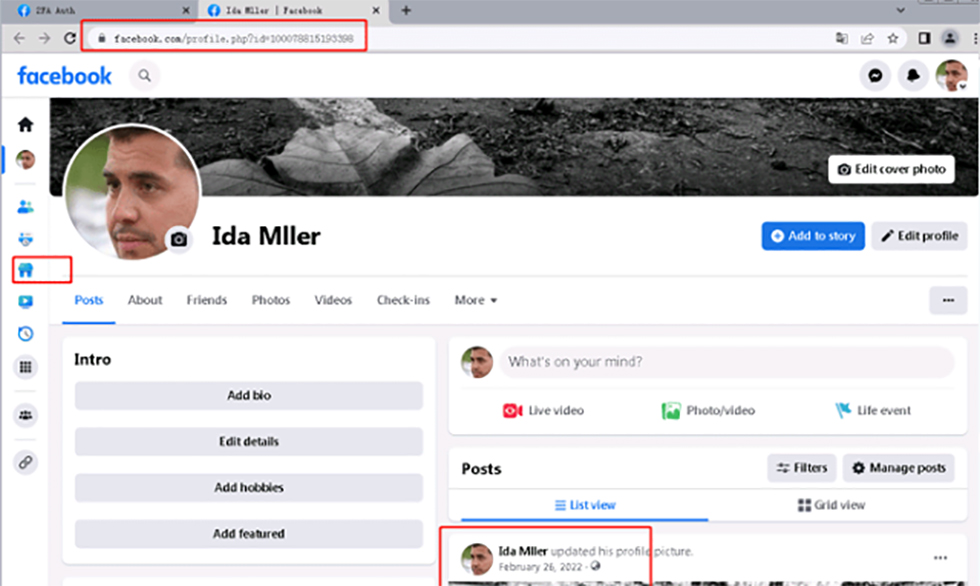Viewport: 980px width, 586px height.
Task: Open the About tab
Action: point(145,300)
